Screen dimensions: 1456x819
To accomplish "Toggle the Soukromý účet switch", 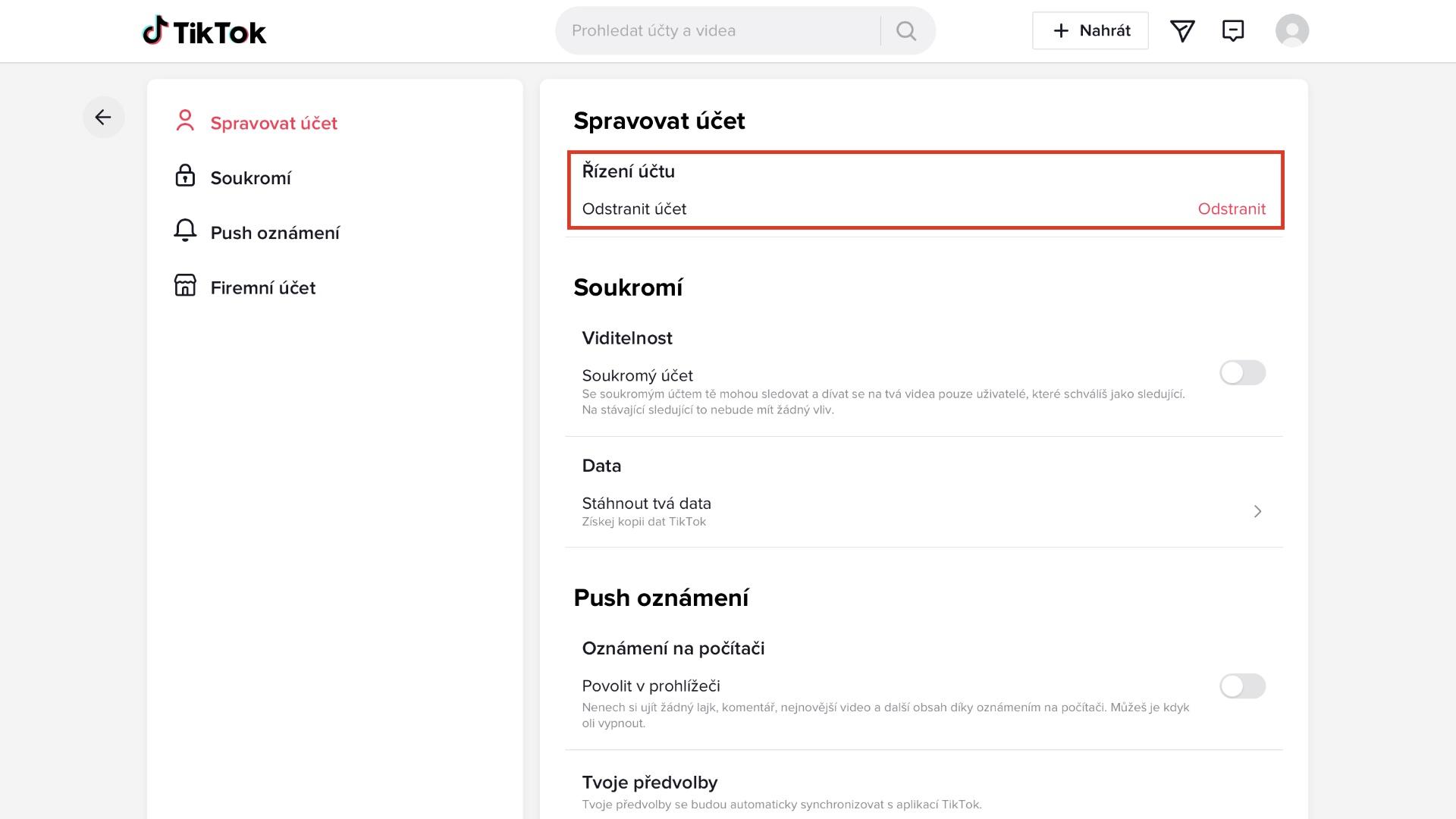I will [1242, 373].
